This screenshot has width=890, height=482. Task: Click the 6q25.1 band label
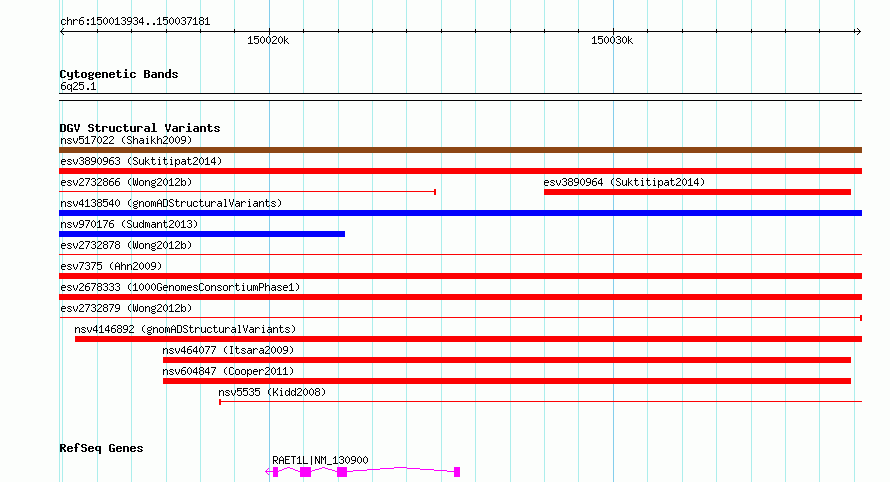click(78, 86)
